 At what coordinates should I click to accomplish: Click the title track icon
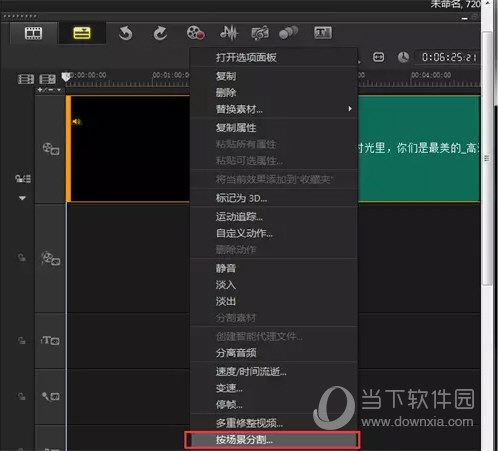pos(51,341)
